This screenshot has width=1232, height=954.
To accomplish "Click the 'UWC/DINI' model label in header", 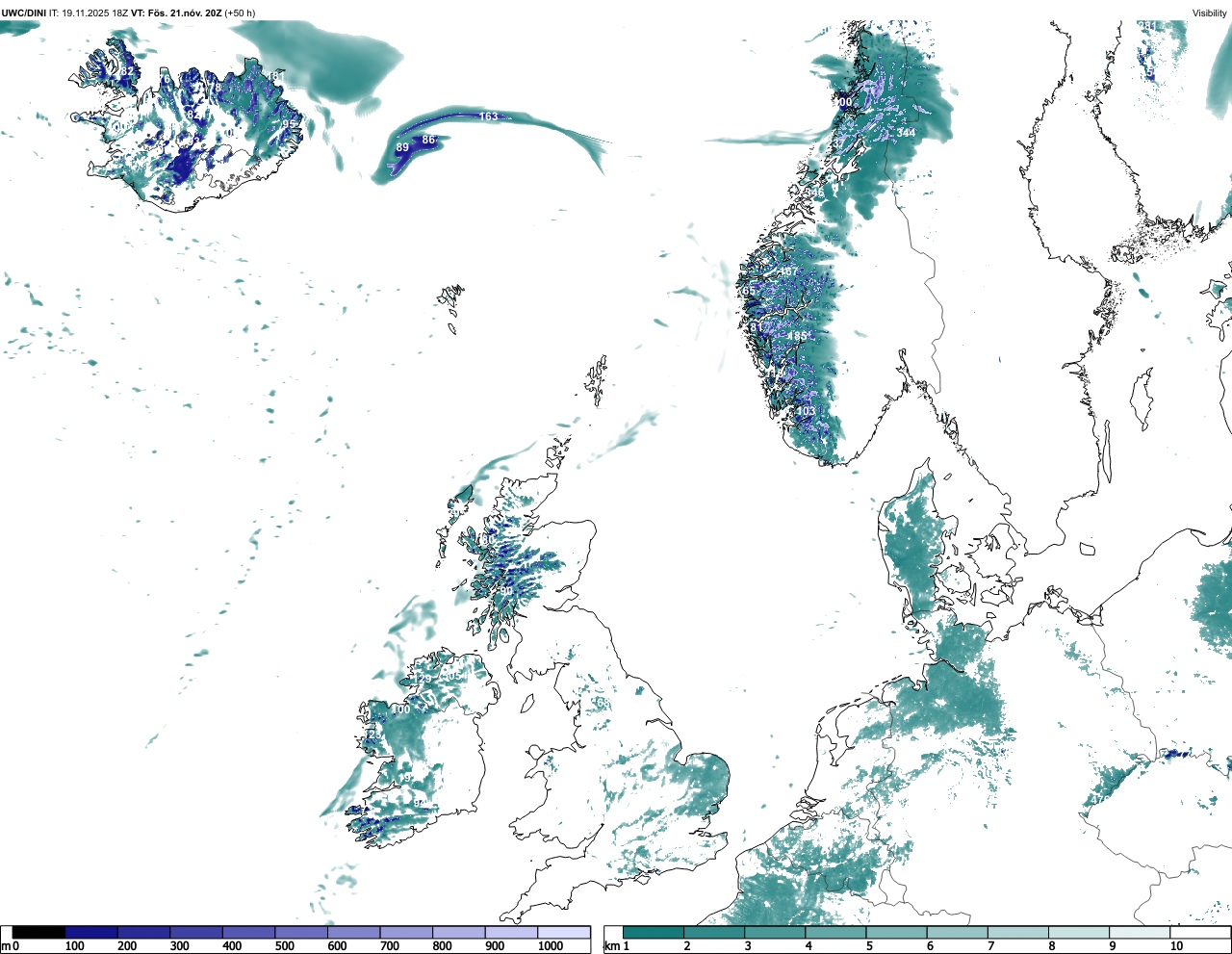I will [x=23, y=13].
